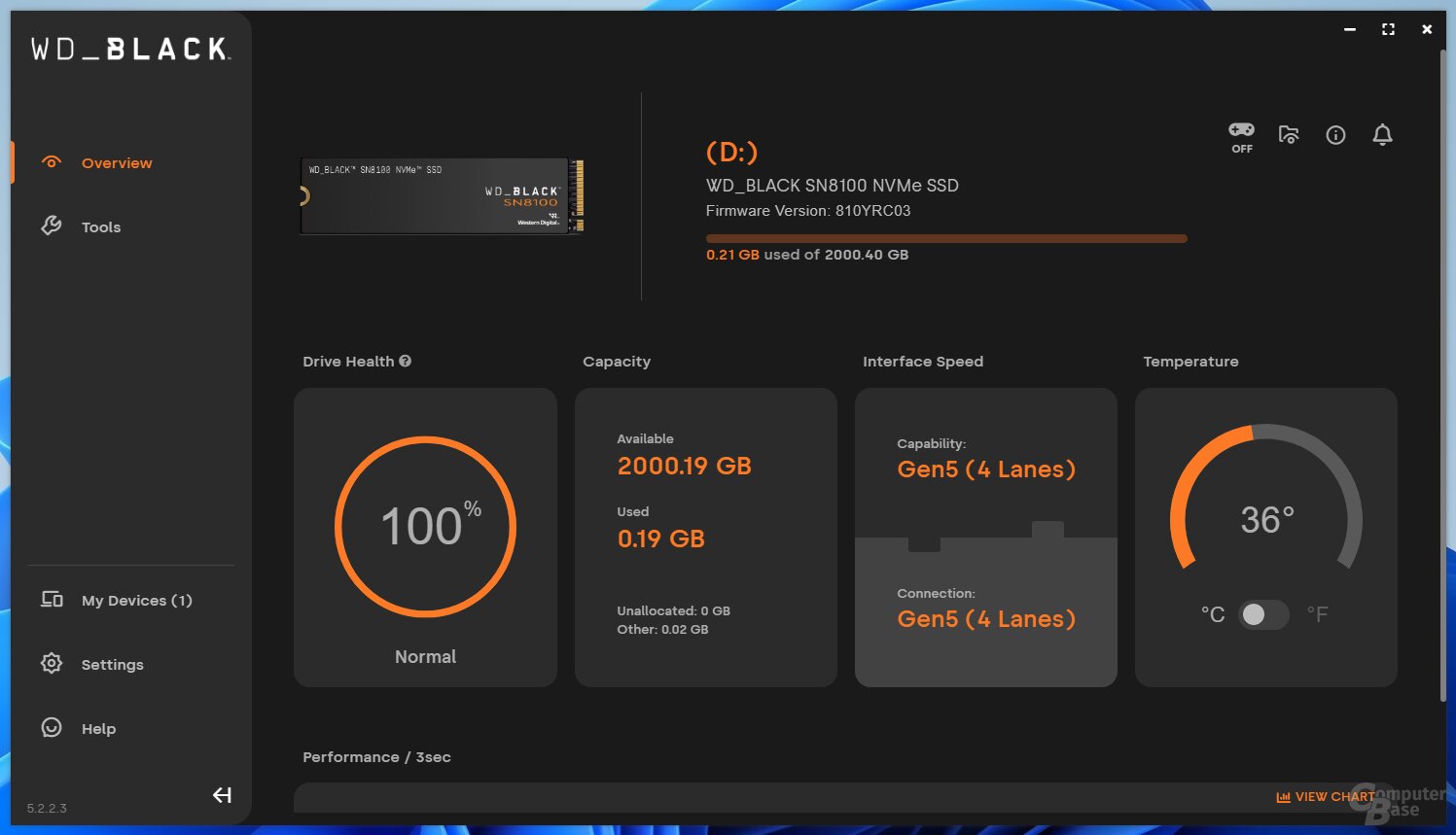The height and width of the screenshot is (835, 1456).
Task: Click the Overview eye icon
Action: 52,162
